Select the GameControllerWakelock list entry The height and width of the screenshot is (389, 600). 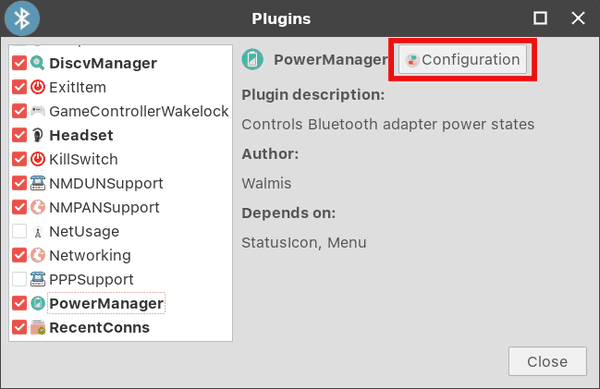(x=121, y=111)
